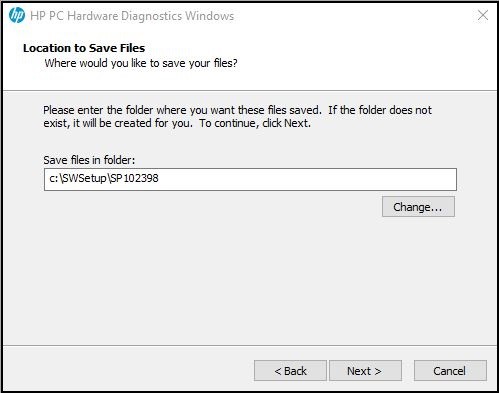Click the window title 'HP PC Hardware Diagnostics Windows'
The height and width of the screenshot is (393, 499).
click(132, 16)
